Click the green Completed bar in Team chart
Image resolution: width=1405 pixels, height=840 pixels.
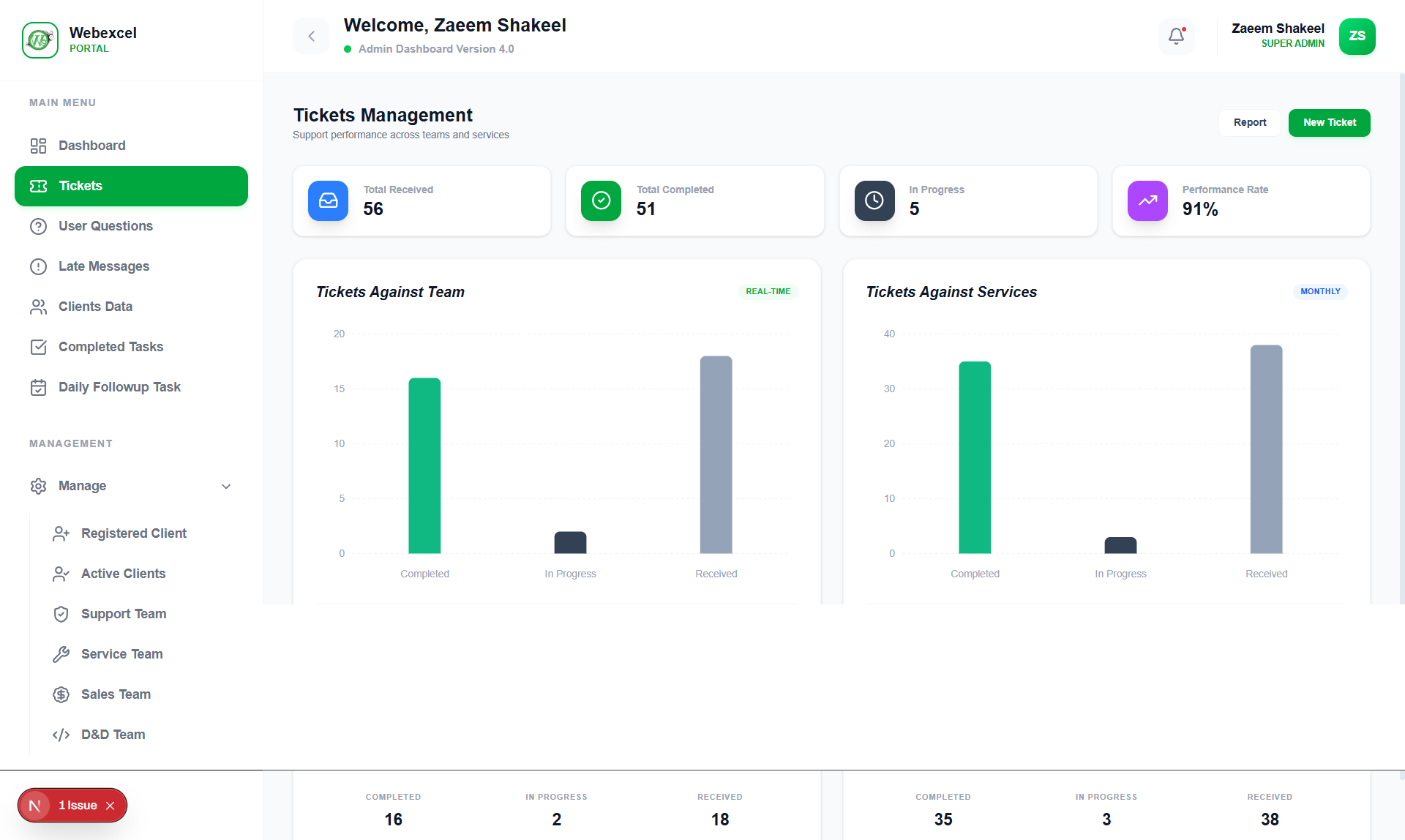424,465
